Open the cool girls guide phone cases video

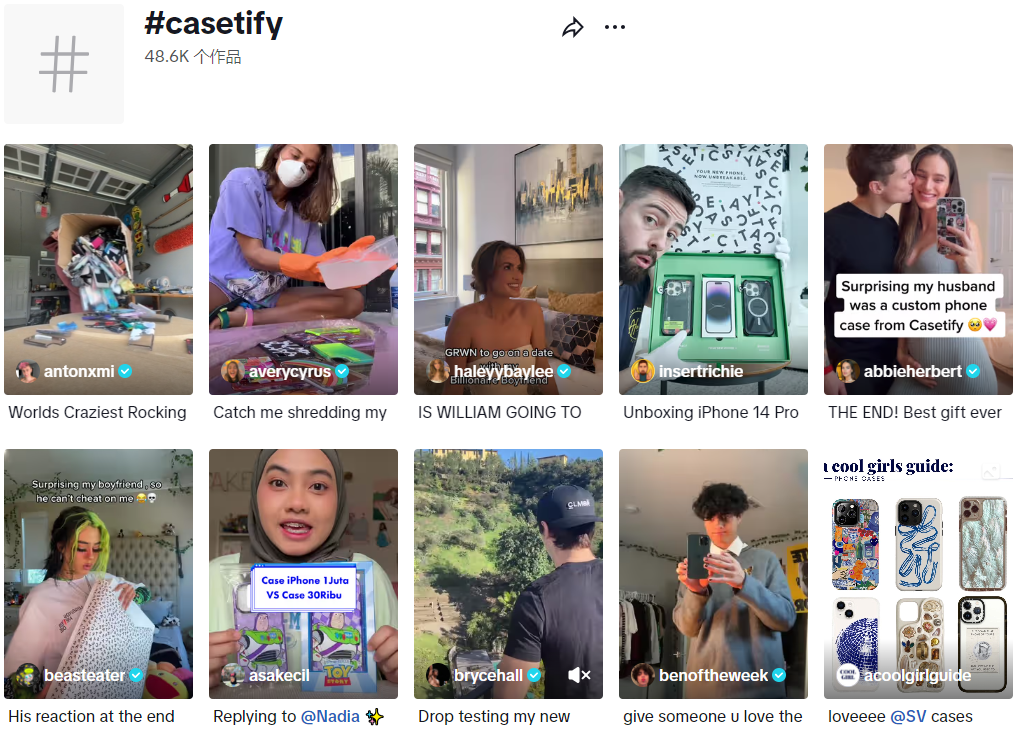click(x=918, y=574)
